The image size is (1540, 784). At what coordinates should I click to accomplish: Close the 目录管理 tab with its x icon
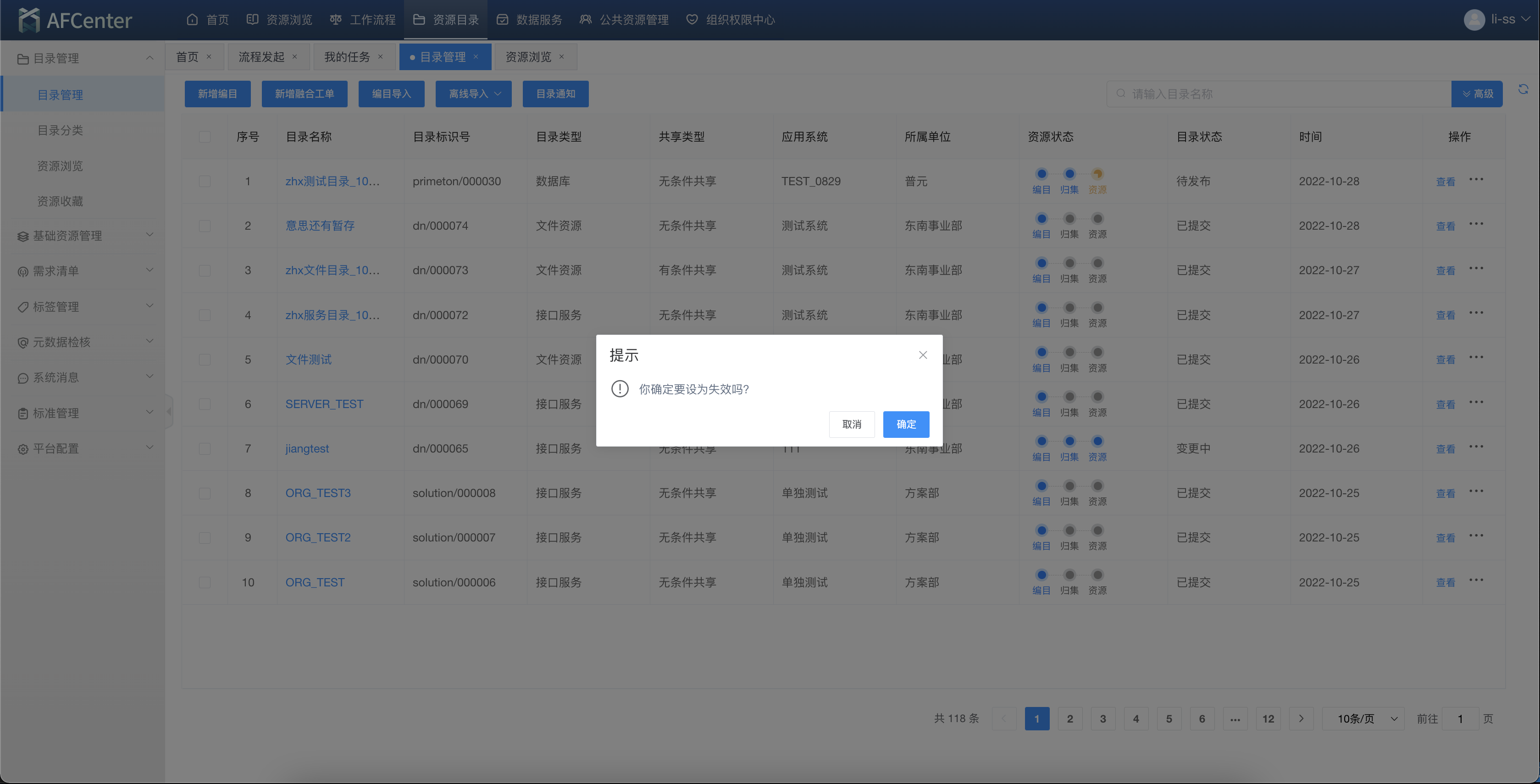pos(476,57)
